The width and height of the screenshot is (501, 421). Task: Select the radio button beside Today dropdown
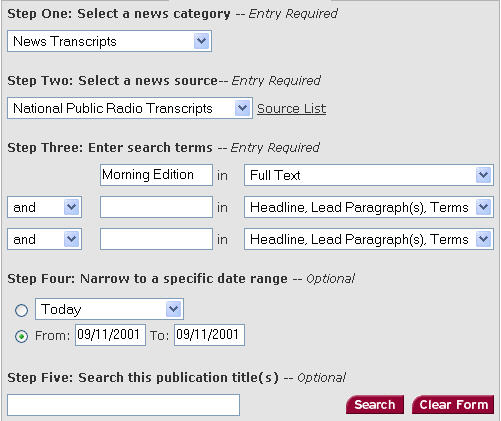point(22,310)
